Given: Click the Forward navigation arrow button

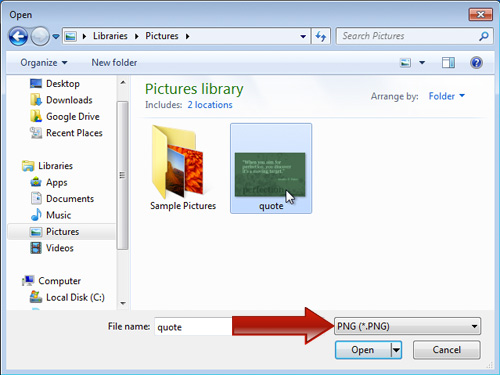Looking at the screenshot, I should tap(40, 36).
